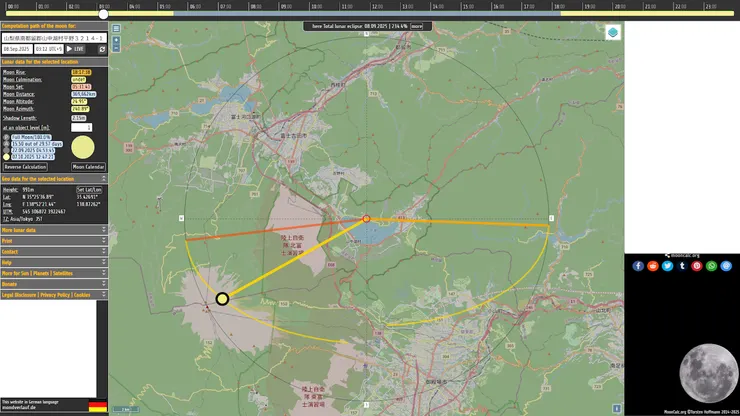The width and height of the screenshot is (740, 416).
Task: Share on Tumblr
Action: coord(682,266)
